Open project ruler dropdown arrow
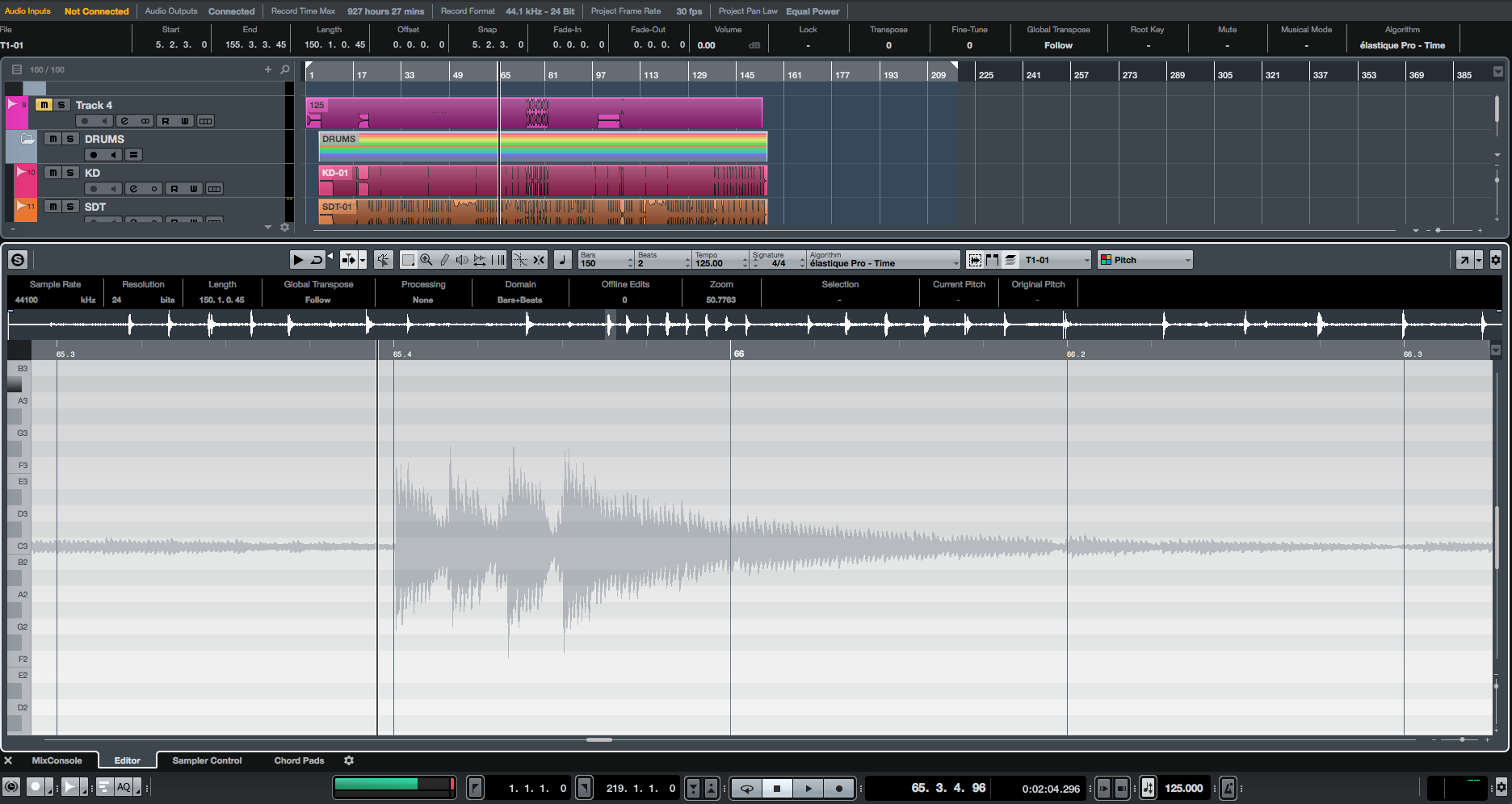 tap(1498, 72)
